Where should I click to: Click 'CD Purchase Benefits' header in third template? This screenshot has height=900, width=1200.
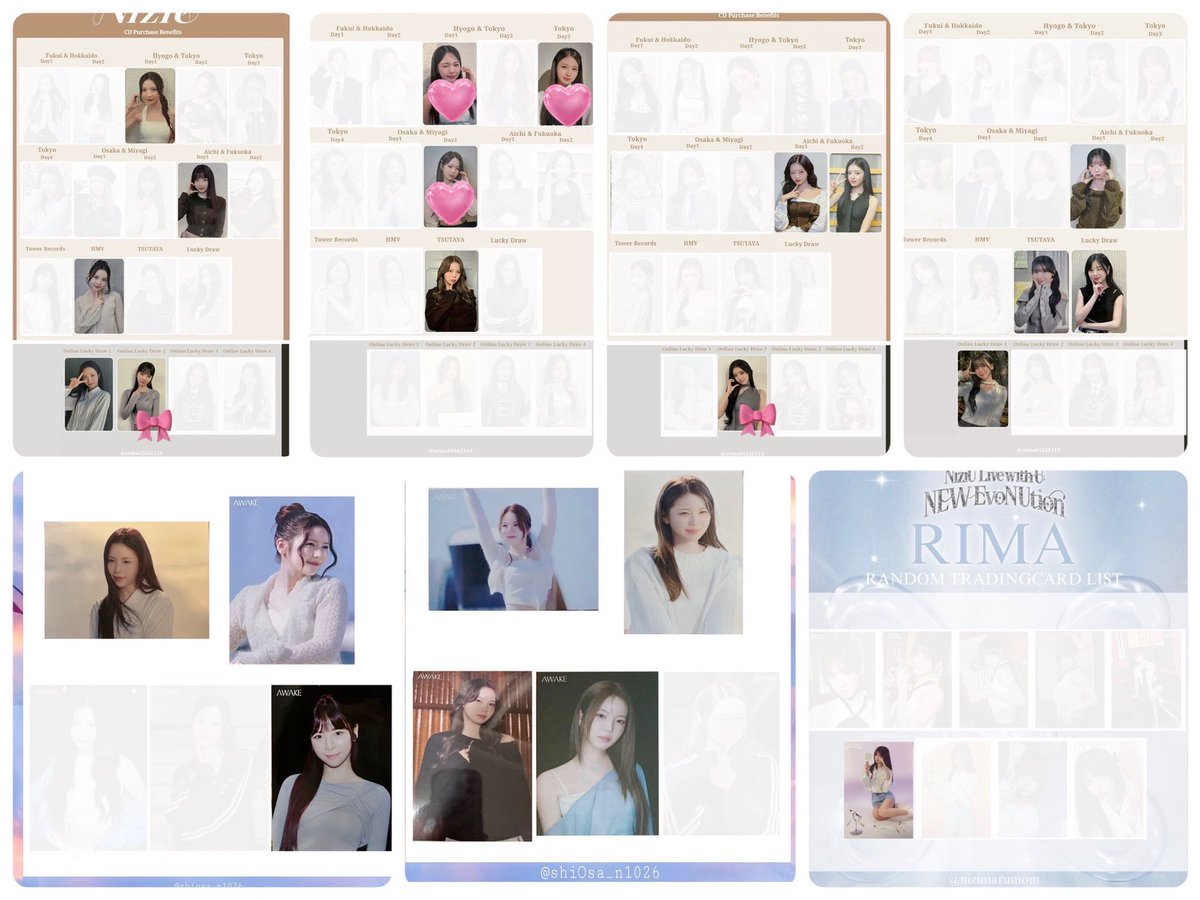[x=748, y=16]
